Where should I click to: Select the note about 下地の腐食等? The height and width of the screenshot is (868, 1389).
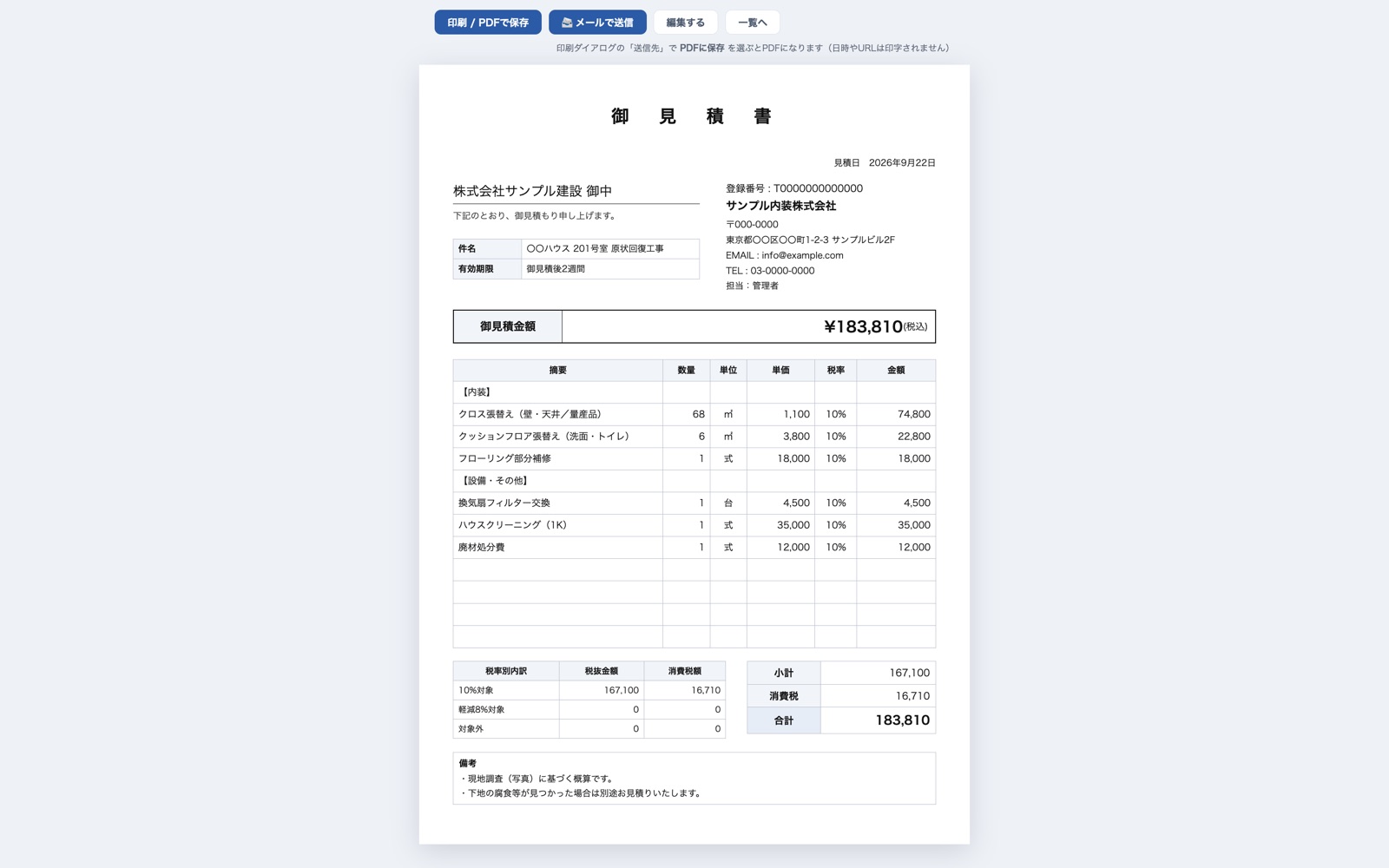click(581, 793)
